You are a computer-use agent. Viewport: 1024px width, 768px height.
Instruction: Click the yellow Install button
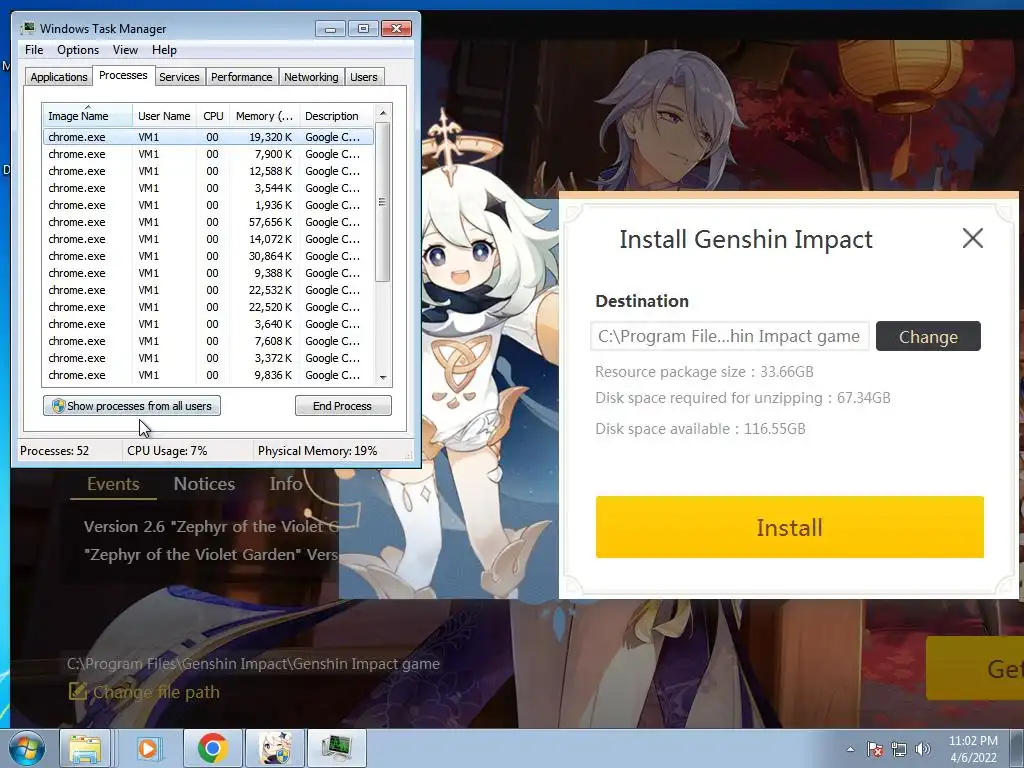790,527
